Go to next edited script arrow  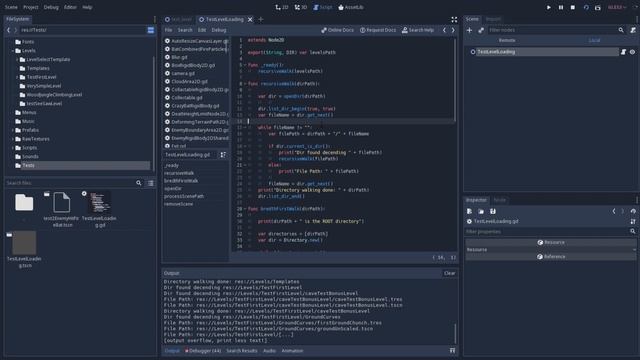pos(453,30)
